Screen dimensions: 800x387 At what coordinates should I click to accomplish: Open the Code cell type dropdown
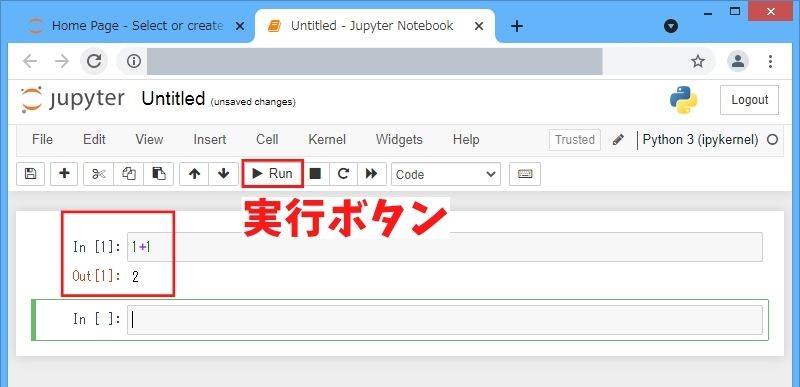pyautogui.click(x=446, y=174)
